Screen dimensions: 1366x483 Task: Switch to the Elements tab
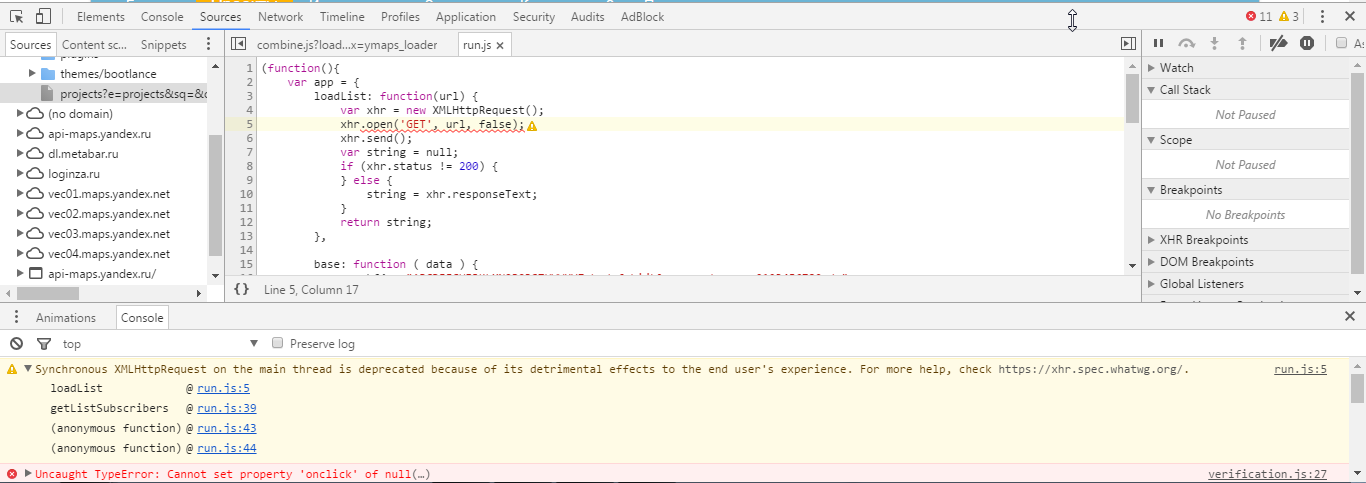(x=101, y=17)
